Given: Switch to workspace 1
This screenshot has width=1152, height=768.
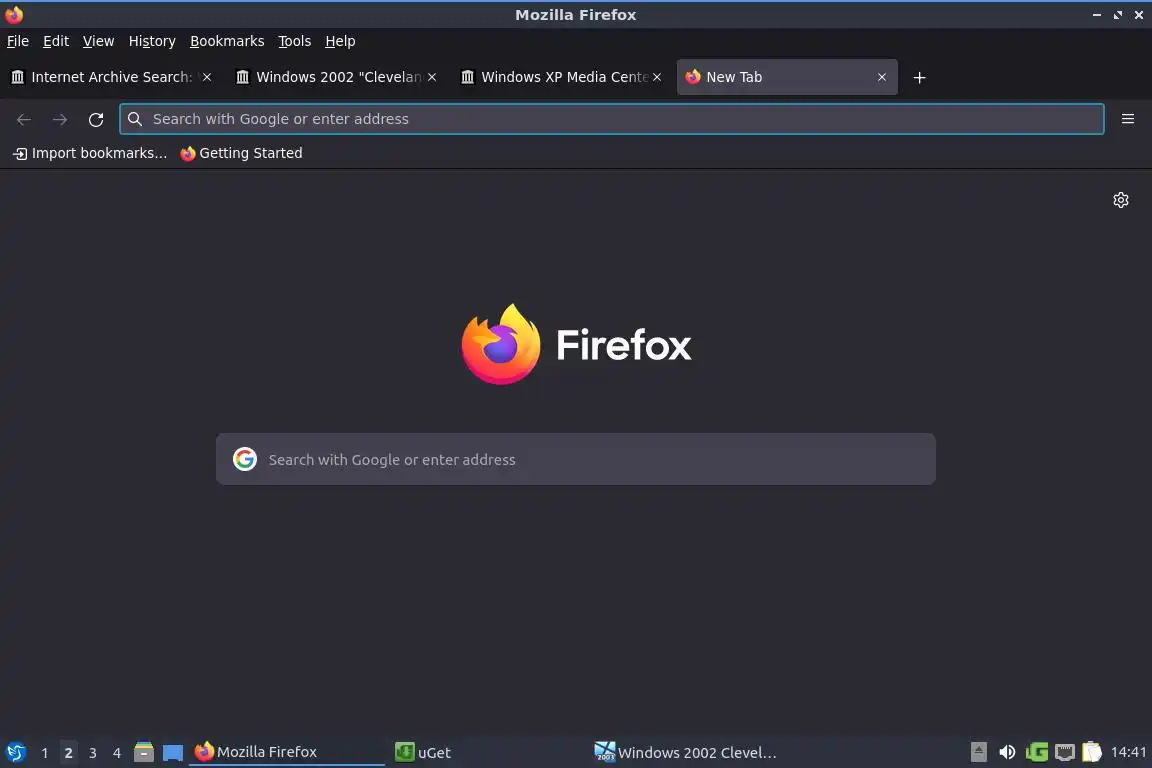Looking at the screenshot, I should pos(45,753).
